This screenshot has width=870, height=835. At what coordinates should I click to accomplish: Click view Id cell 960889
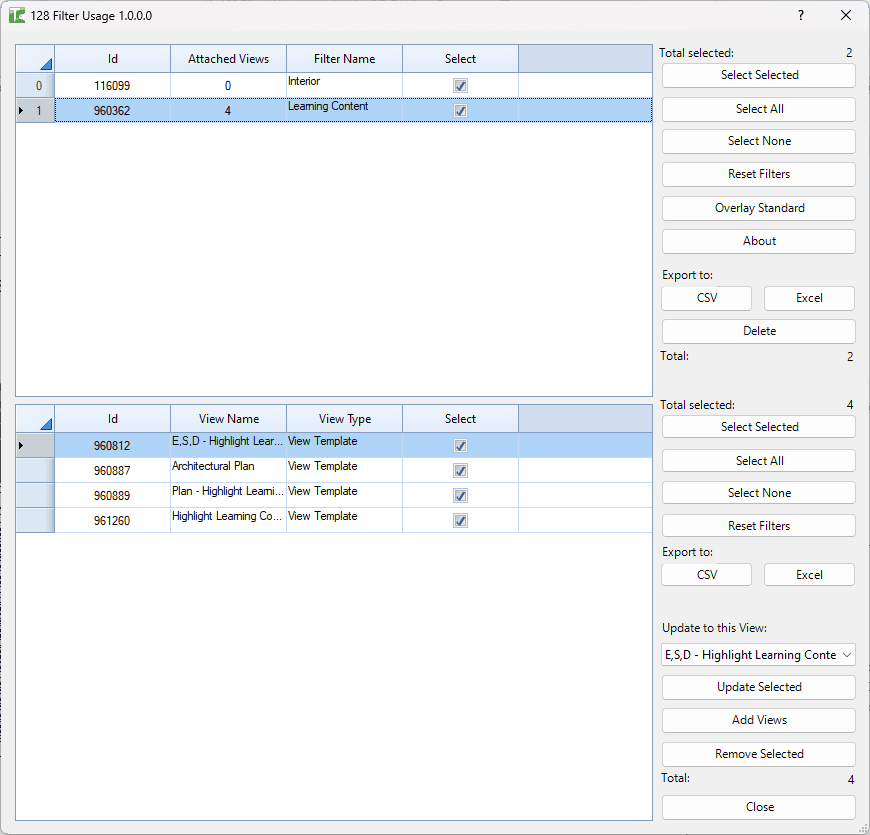coord(113,495)
